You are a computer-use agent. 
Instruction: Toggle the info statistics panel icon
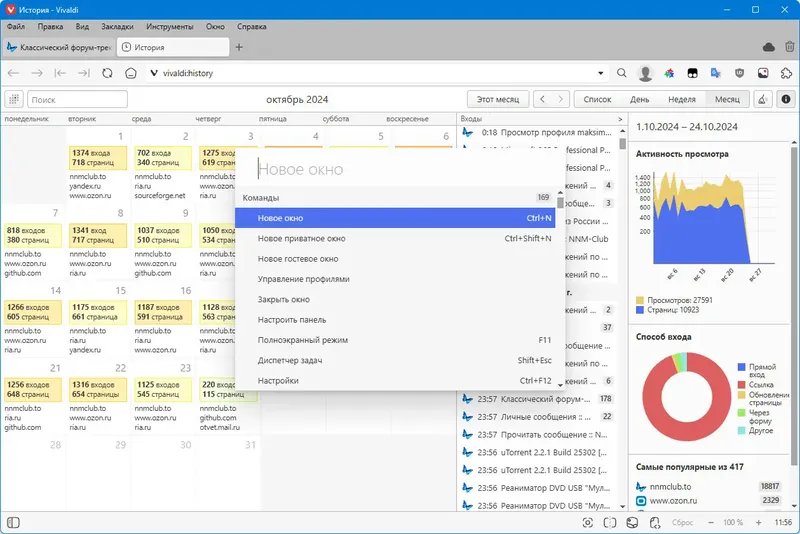pos(786,99)
